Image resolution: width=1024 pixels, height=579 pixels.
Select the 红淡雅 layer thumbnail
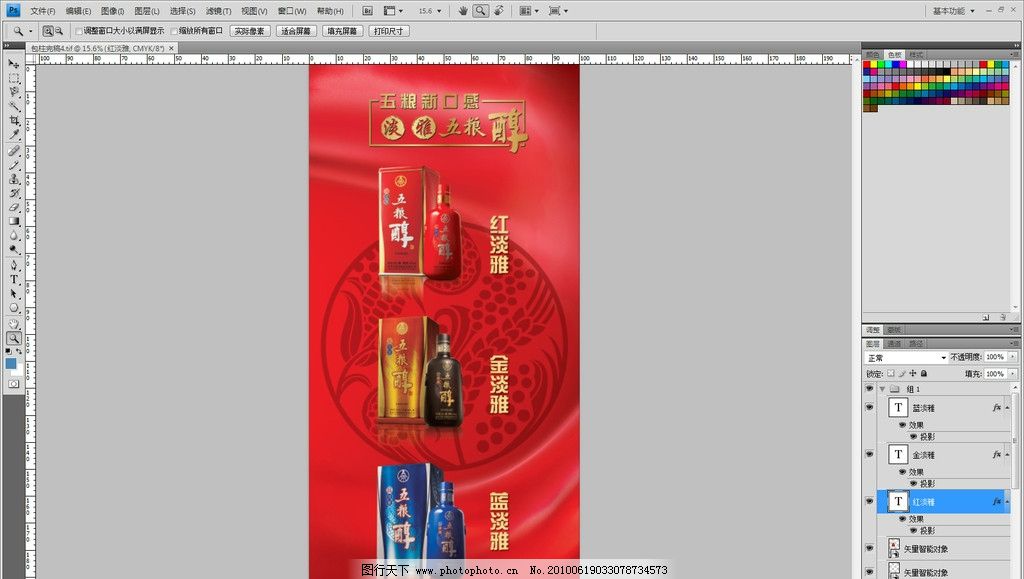tap(898, 501)
